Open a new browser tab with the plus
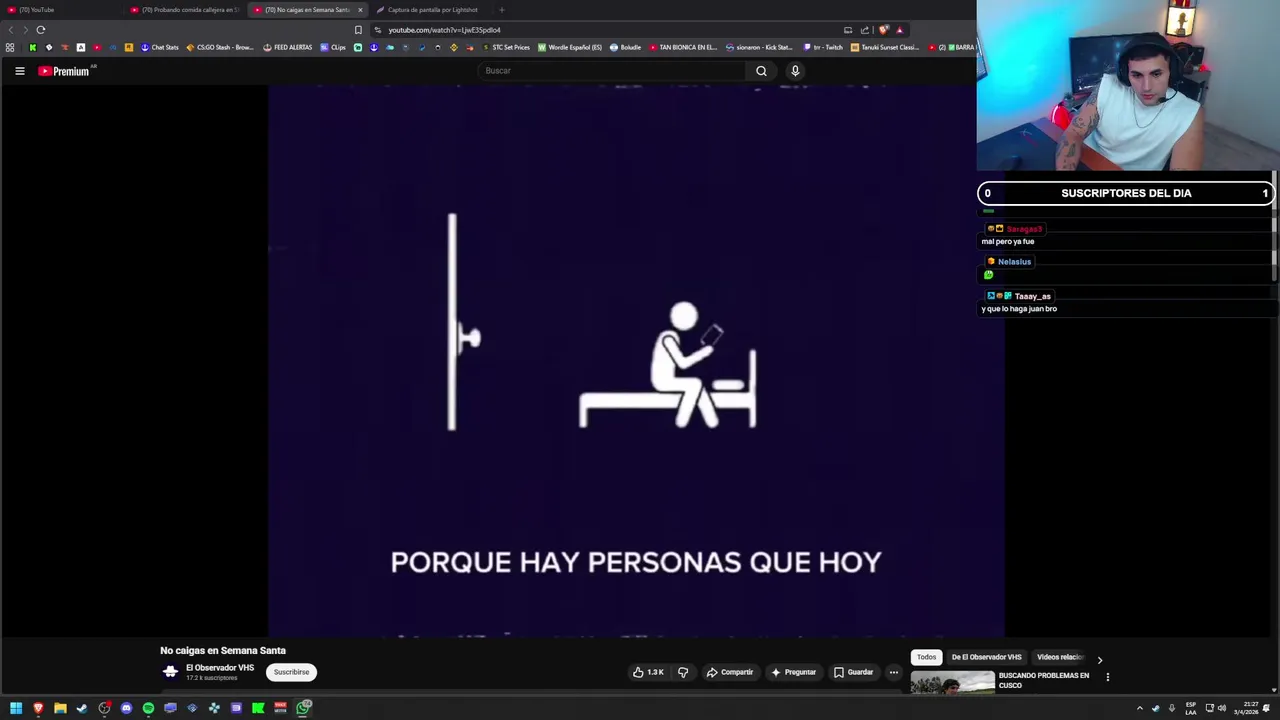The image size is (1280, 720). pos(502,10)
